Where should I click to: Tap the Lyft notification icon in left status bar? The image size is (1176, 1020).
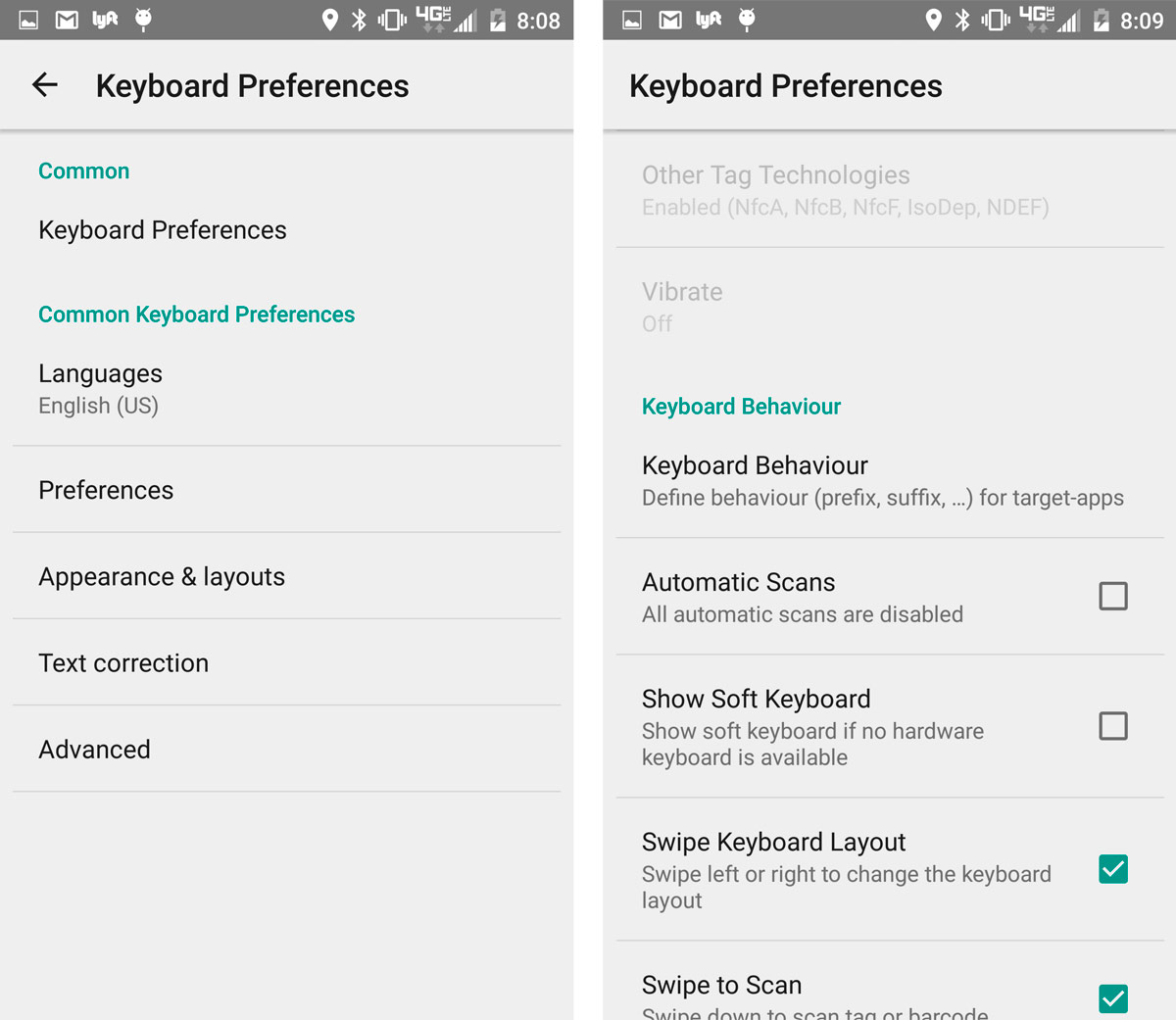pyautogui.click(x=105, y=20)
